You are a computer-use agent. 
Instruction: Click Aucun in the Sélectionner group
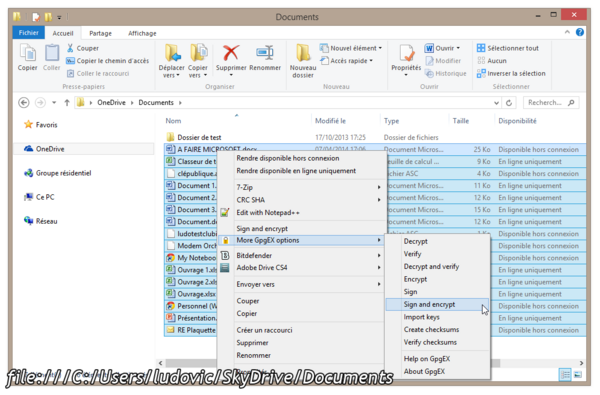[x=492, y=60]
